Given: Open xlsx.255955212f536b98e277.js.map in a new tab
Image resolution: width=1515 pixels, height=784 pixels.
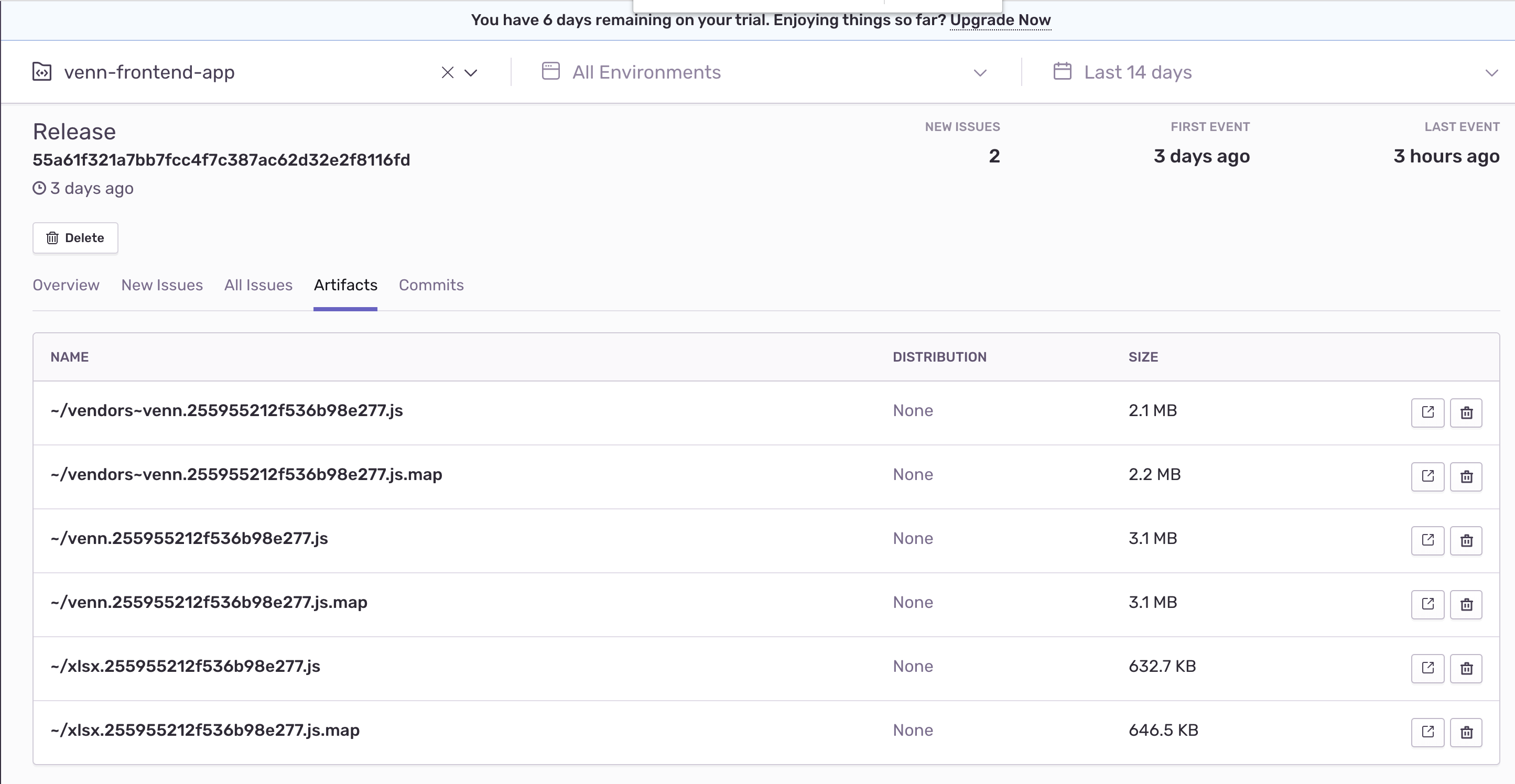Looking at the screenshot, I should [1427, 732].
